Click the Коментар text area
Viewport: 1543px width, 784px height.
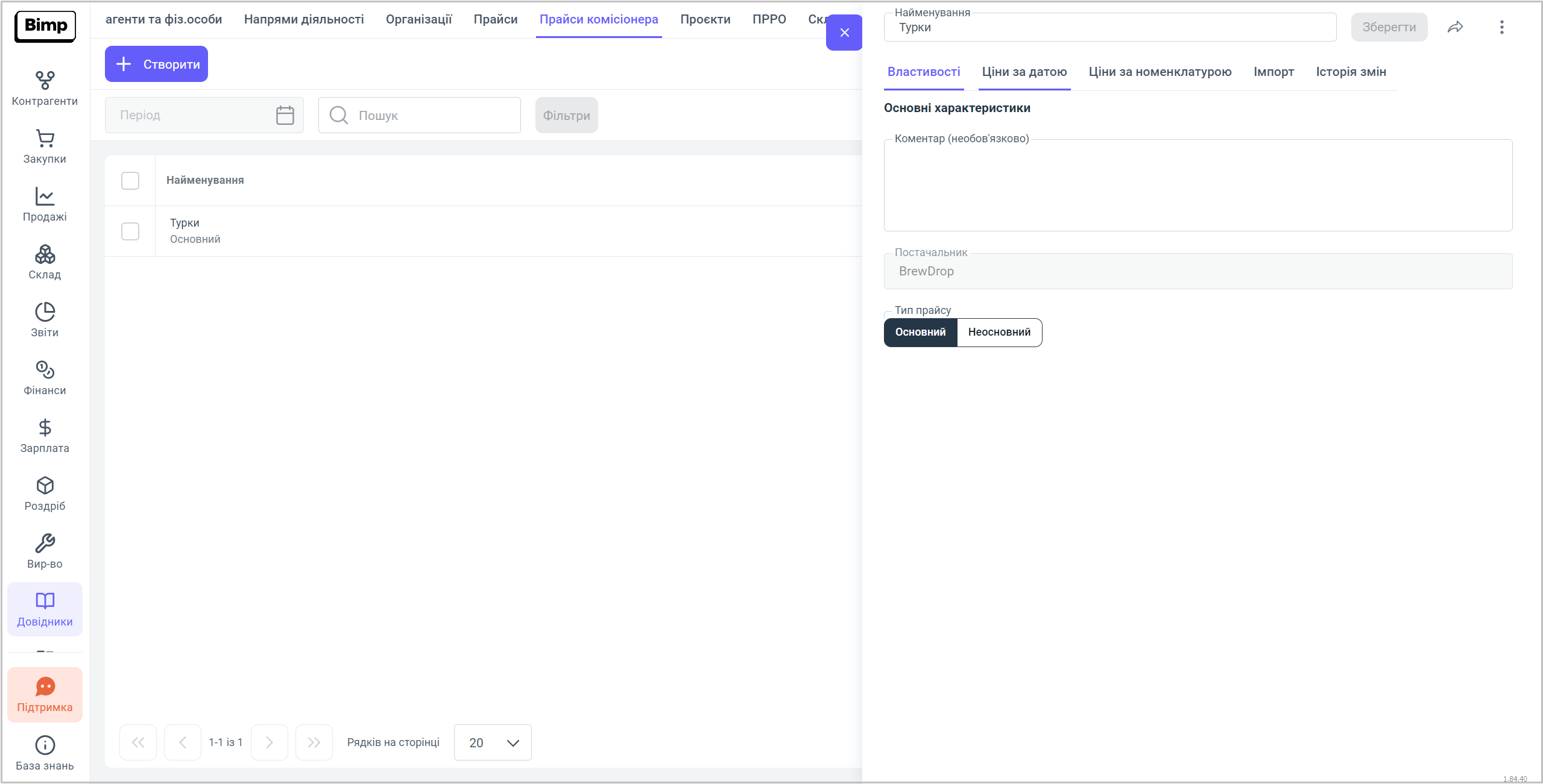[x=1197, y=186]
